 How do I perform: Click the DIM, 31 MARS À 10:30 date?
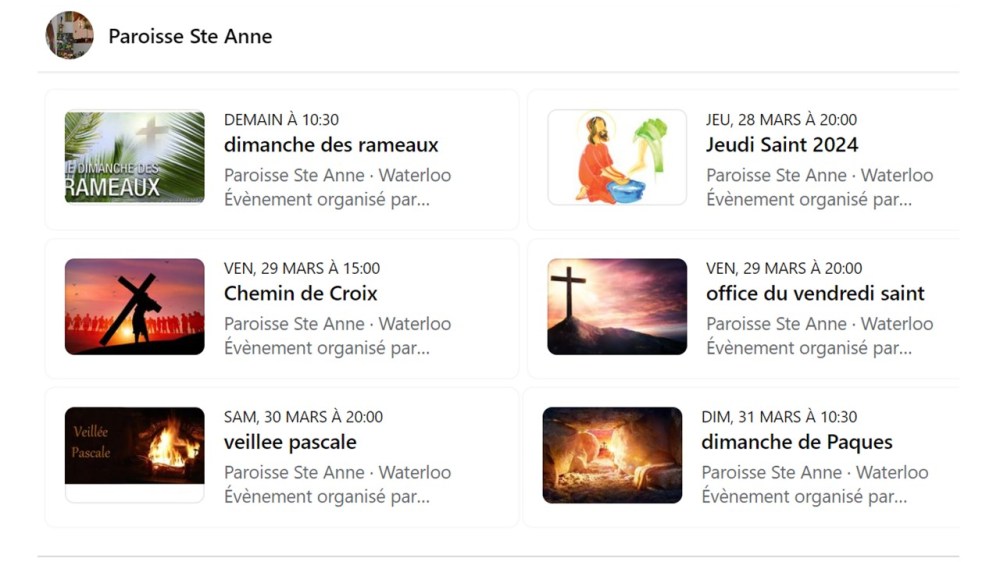click(x=779, y=417)
